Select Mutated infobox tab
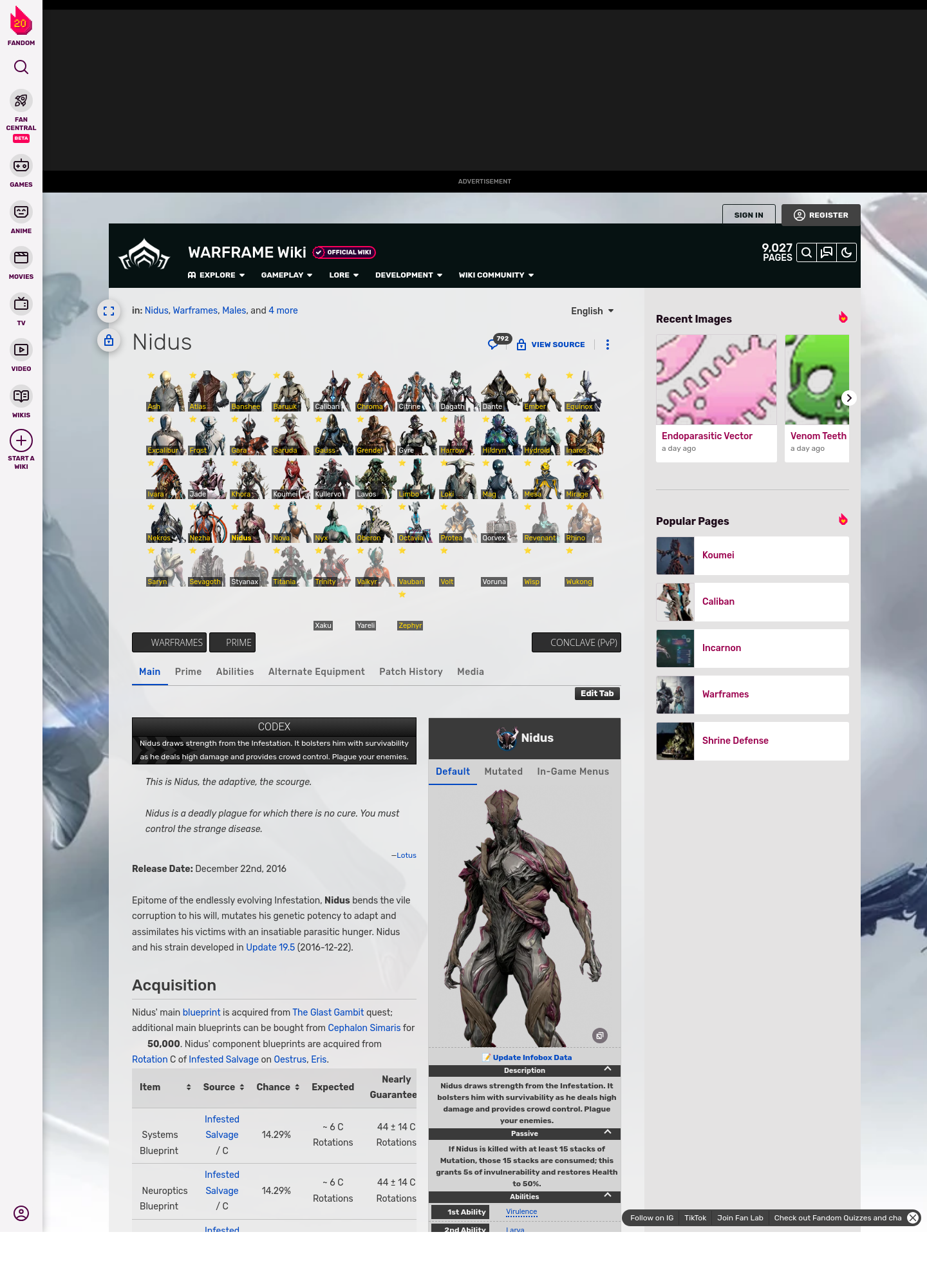The image size is (927, 1288). [503, 772]
